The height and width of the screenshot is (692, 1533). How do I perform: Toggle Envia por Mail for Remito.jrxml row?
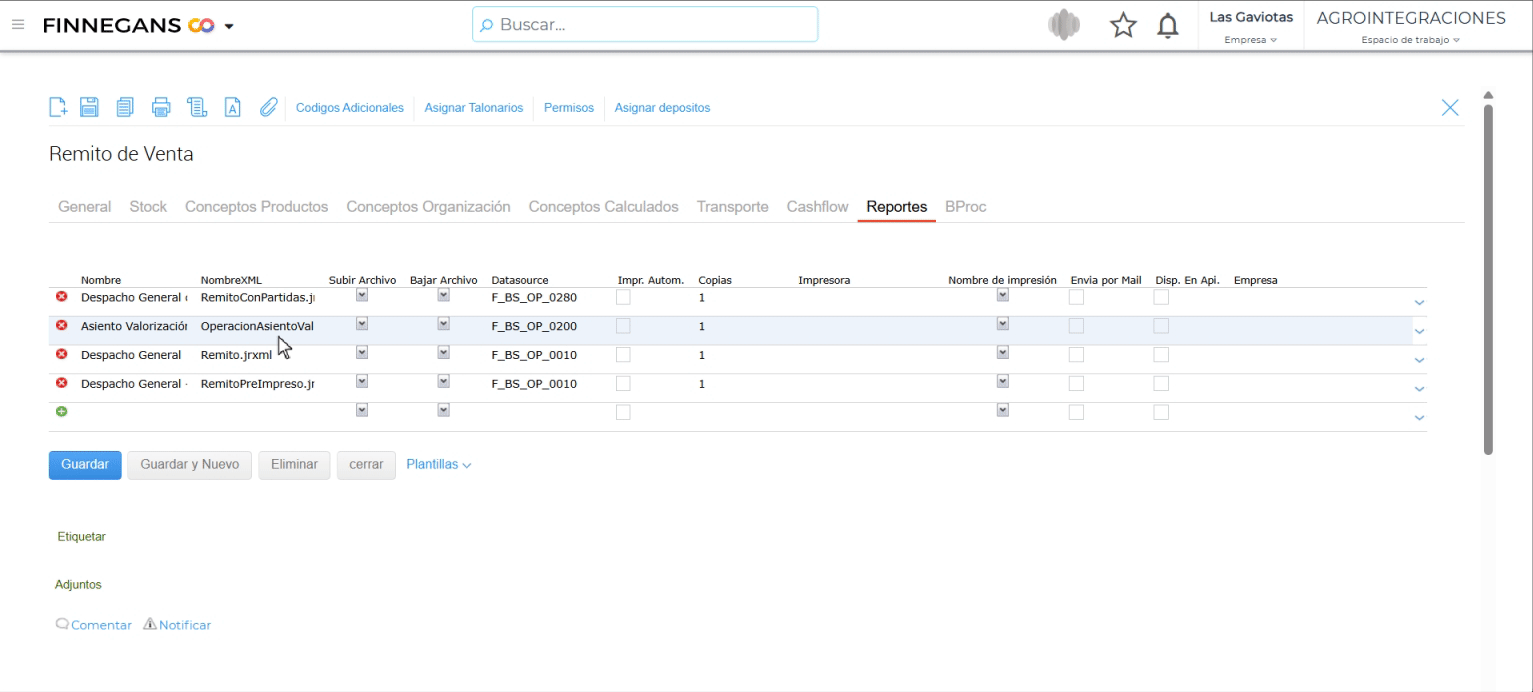pos(1077,355)
